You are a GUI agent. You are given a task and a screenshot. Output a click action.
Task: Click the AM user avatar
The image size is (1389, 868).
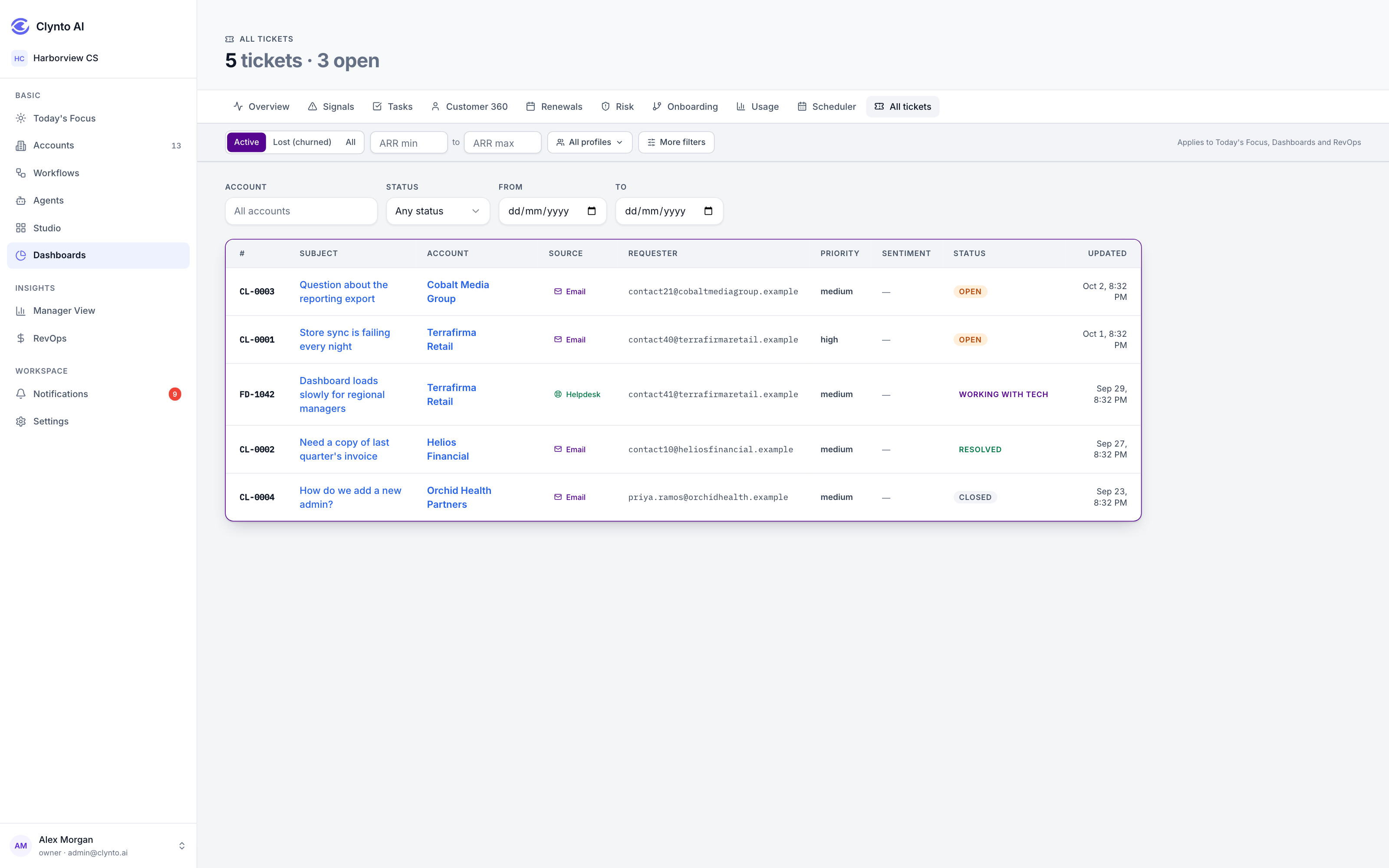[21, 845]
